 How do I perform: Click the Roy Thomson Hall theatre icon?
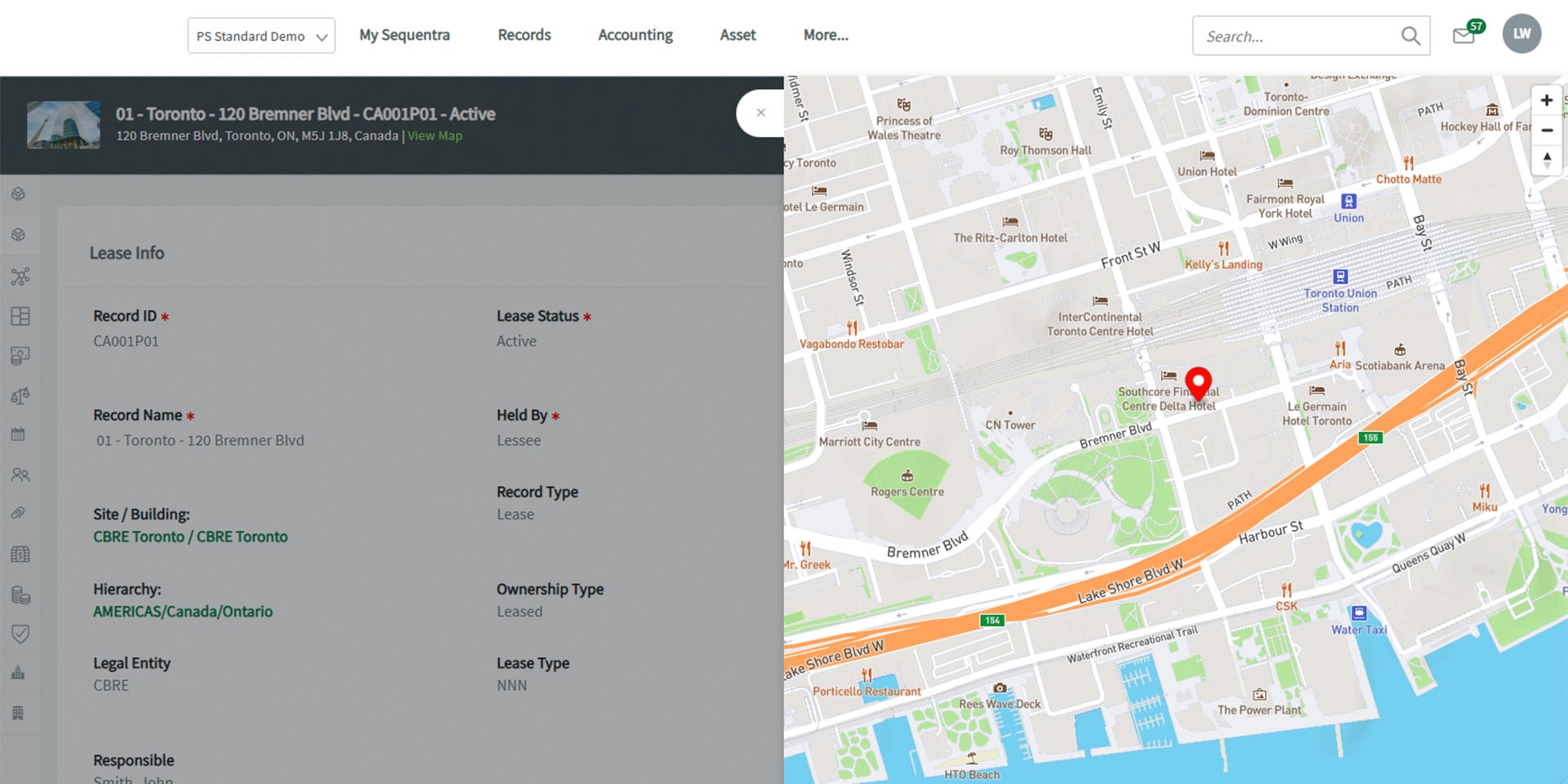(x=1045, y=134)
